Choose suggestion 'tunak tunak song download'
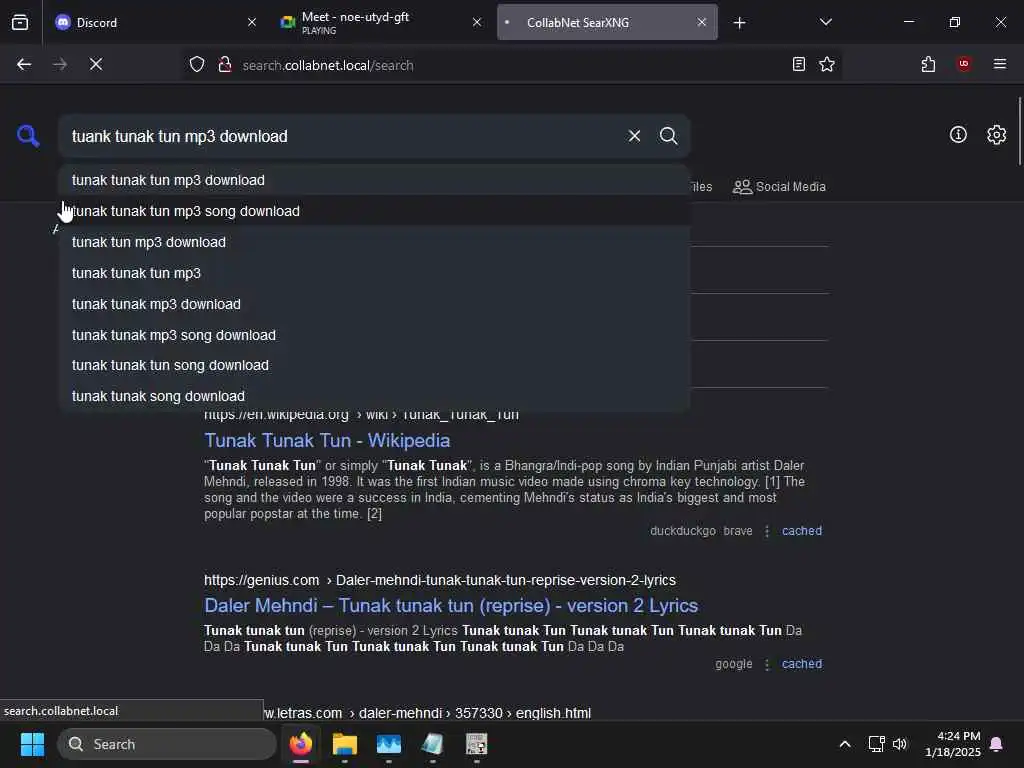The image size is (1024, 768). click(374, 396)
